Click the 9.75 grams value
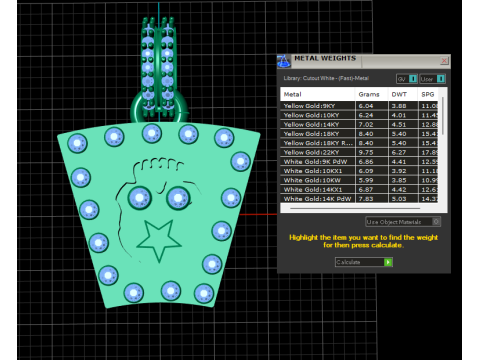480x360 pixels. pos(366,152)
